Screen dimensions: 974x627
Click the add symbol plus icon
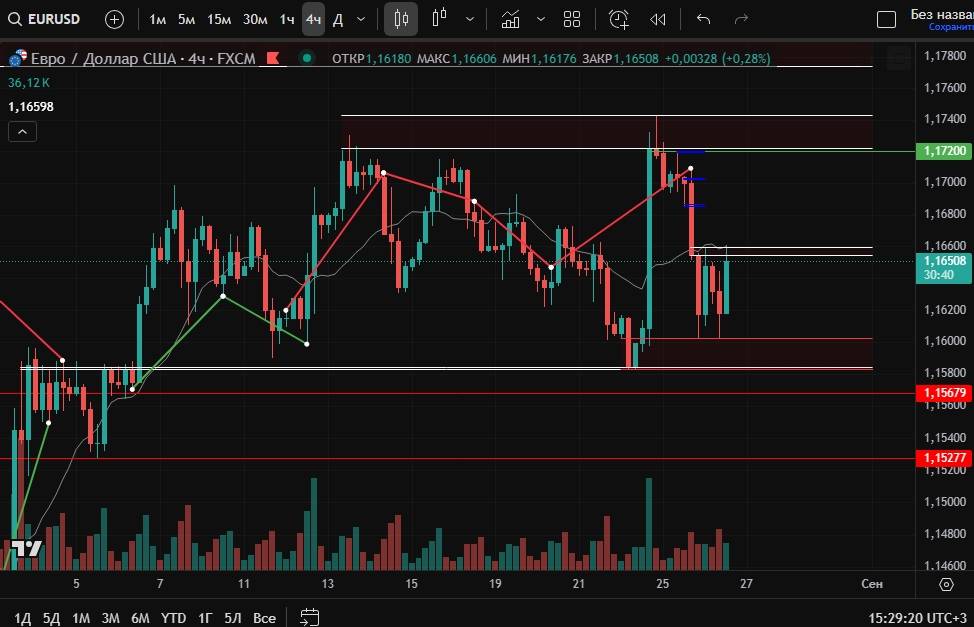coord(115,19)
